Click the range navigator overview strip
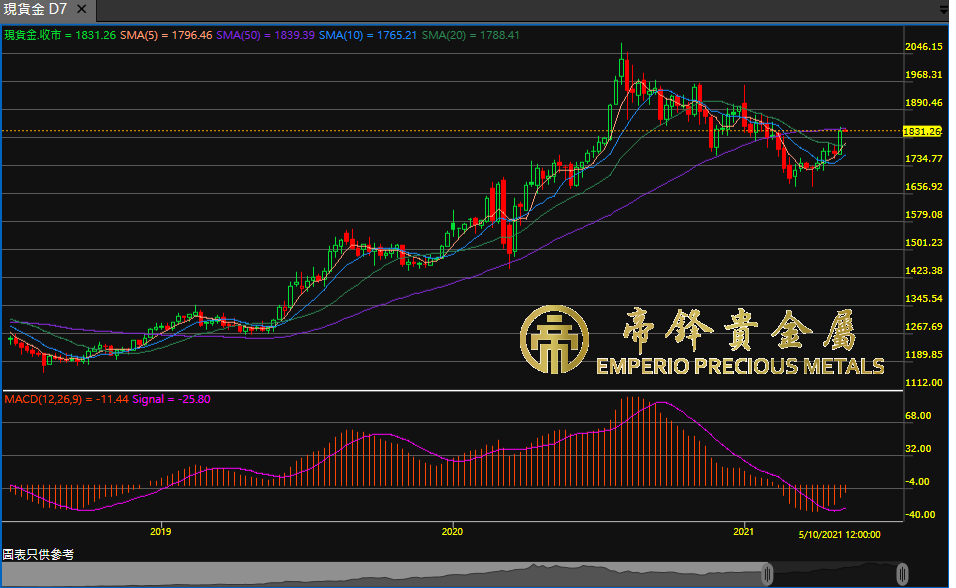This screenshot has height=588, width=956. [452, 574]
